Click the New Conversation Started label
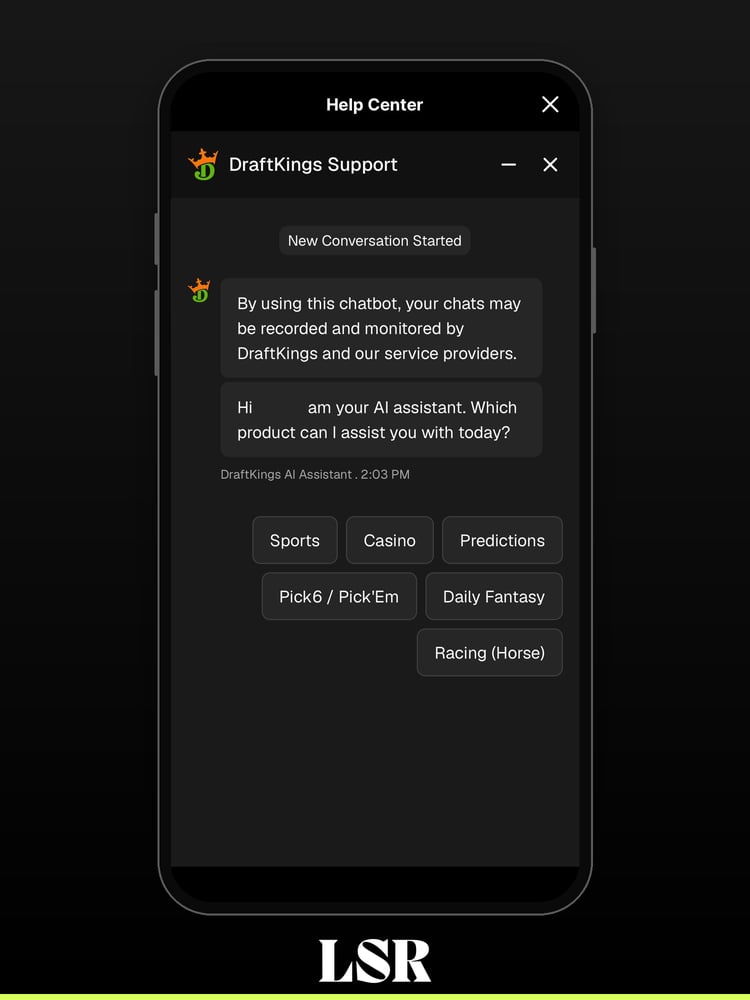 (x=375, y=240)
